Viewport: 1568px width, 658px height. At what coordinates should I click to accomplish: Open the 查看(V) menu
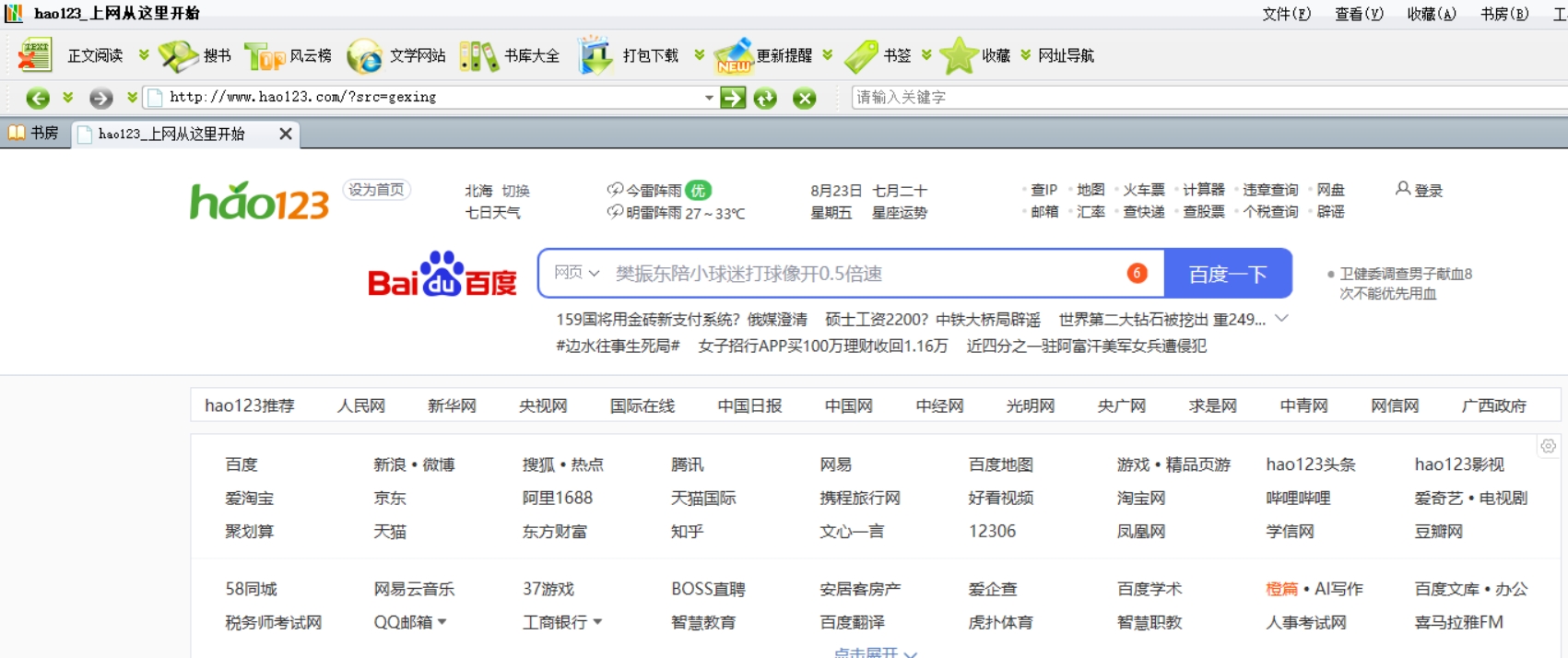(1359, 14)
